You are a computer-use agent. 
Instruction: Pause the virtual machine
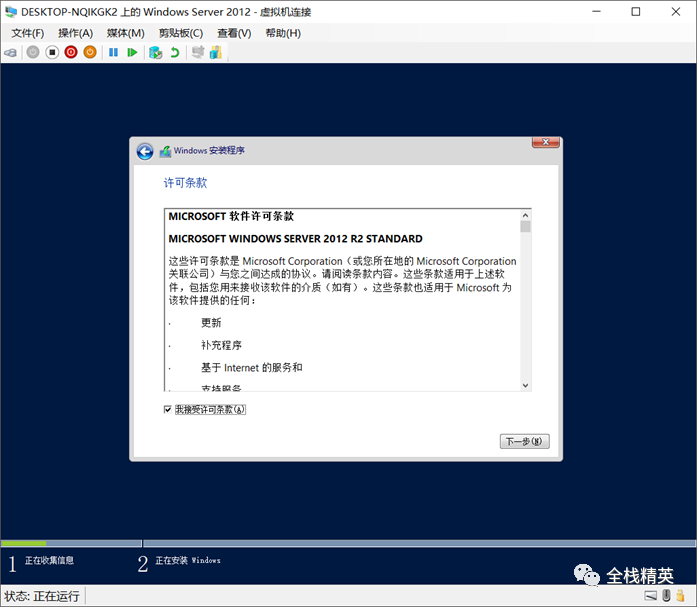tap(113, 52)
